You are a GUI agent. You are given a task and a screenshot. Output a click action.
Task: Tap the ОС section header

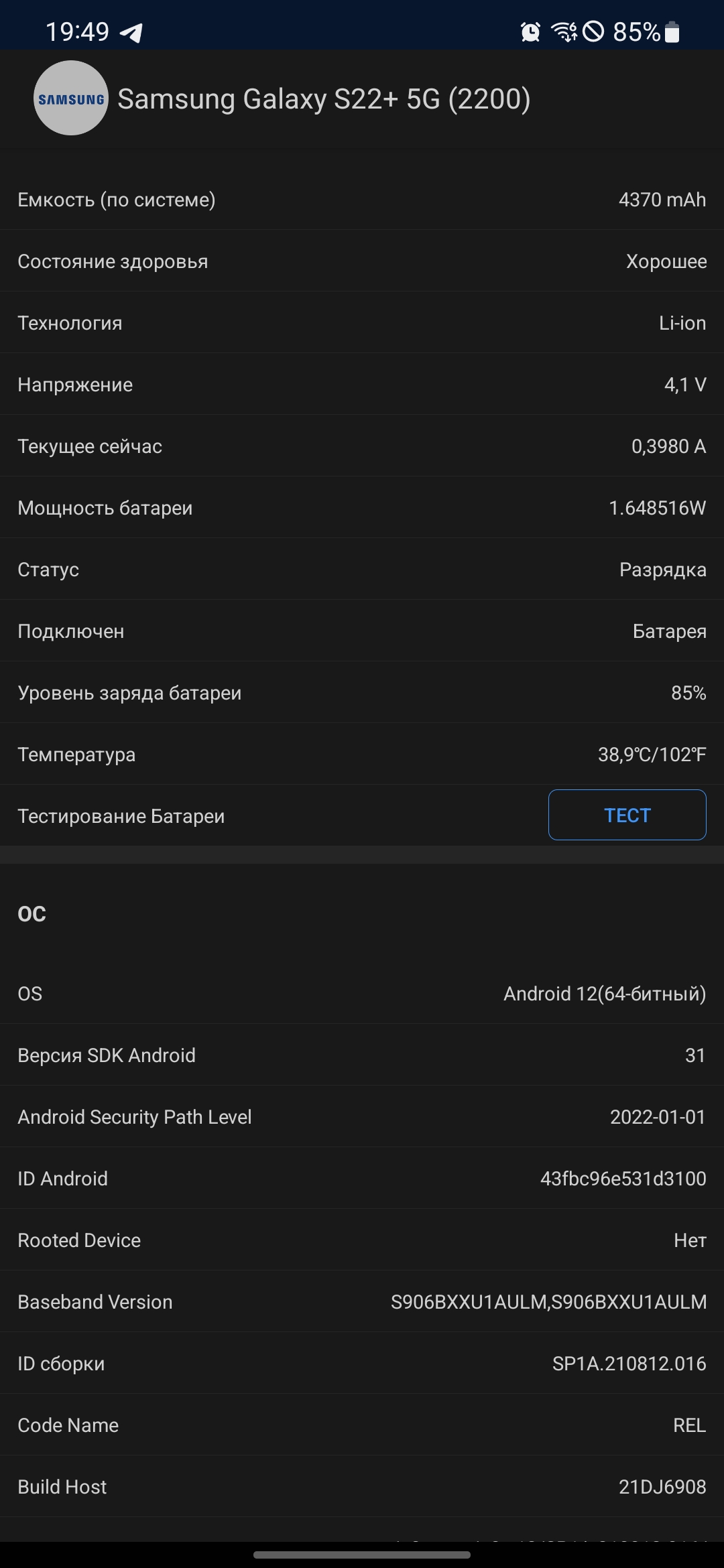(32, 914)
